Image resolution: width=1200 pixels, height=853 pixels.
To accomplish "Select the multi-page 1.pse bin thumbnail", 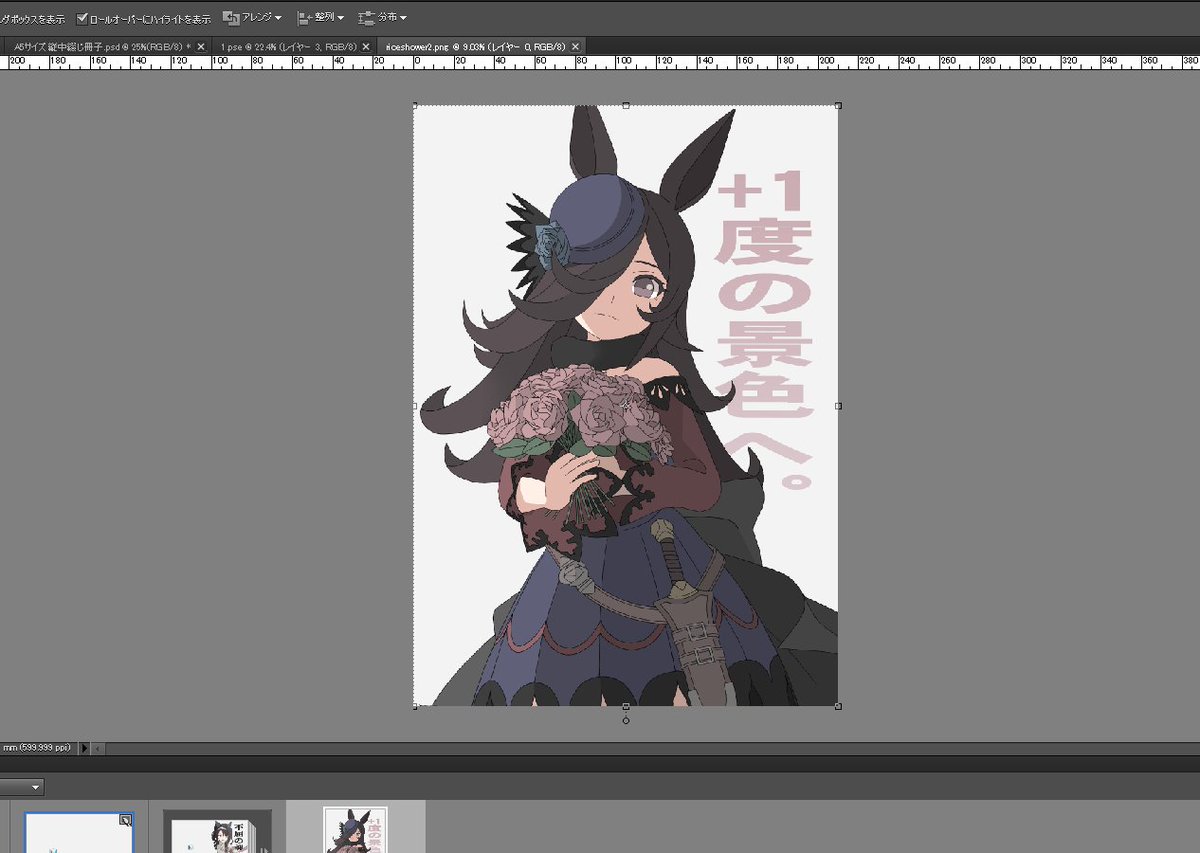I will click(217, 832).
